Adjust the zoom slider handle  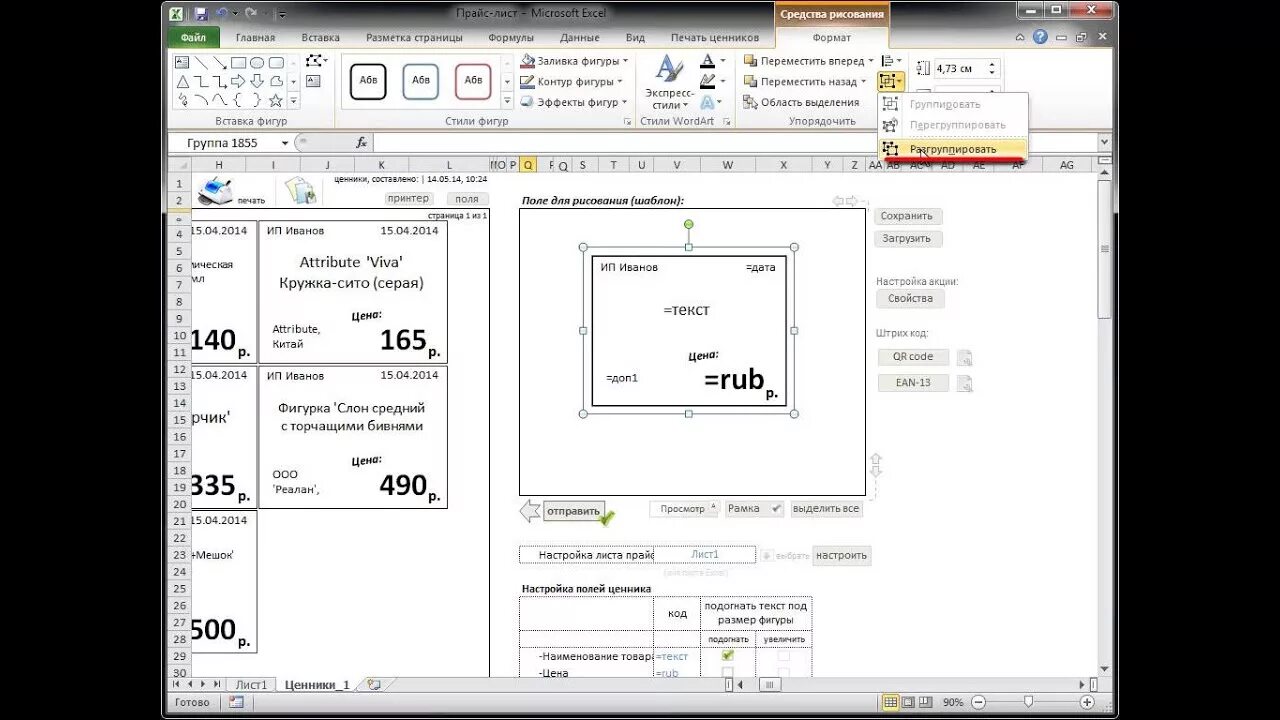click(1029, 702)
